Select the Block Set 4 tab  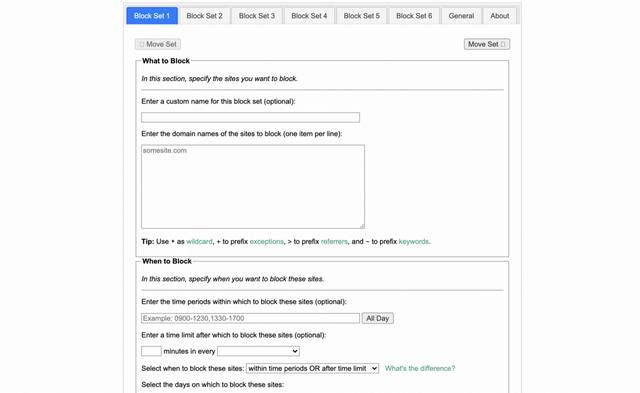coord(309,16)
